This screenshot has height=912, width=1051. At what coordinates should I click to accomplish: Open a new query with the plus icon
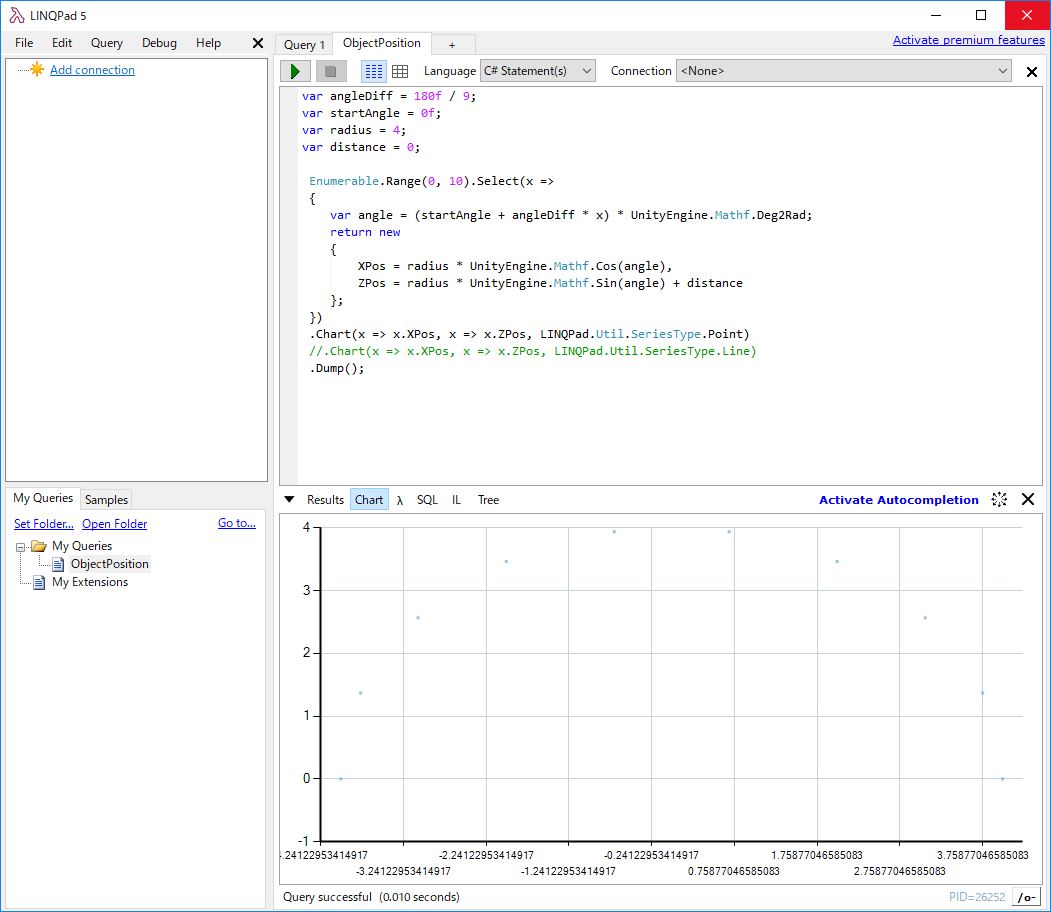tap(453, 43)
